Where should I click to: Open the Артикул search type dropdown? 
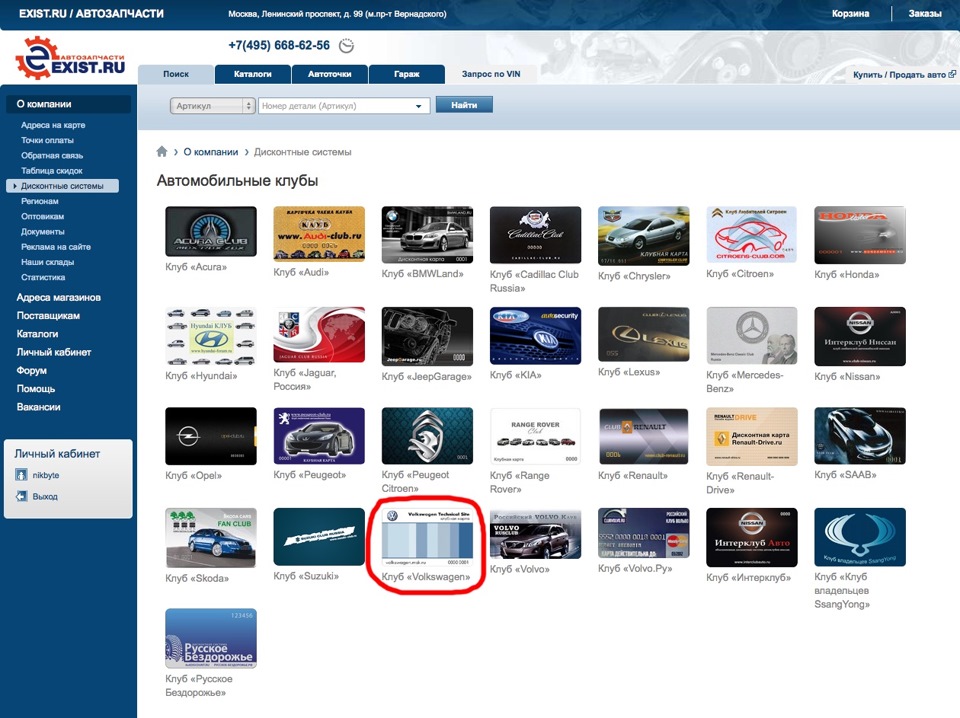coord(212,106)
